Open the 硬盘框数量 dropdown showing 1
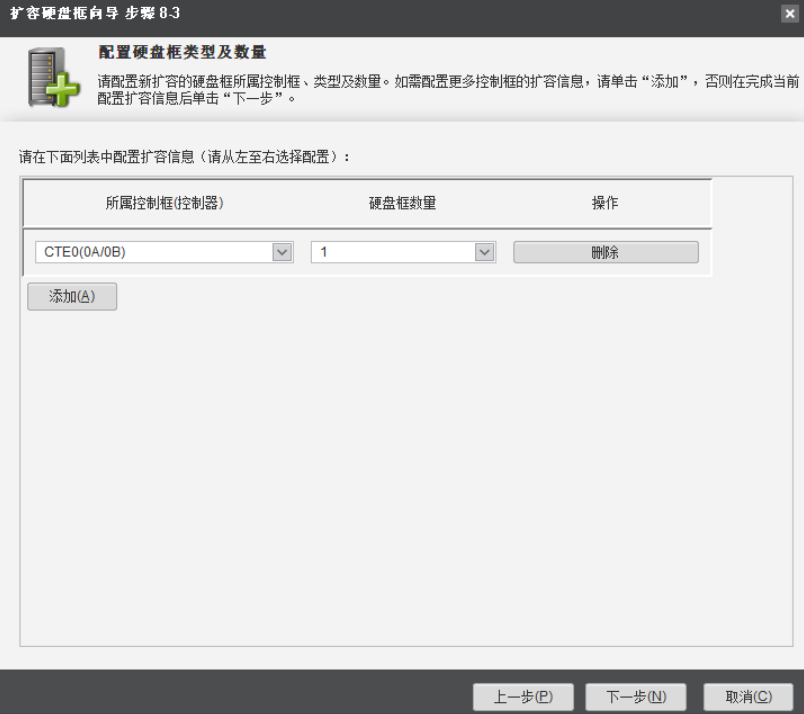The height and width of the screenshot is (714, 804). click(403, 252)
